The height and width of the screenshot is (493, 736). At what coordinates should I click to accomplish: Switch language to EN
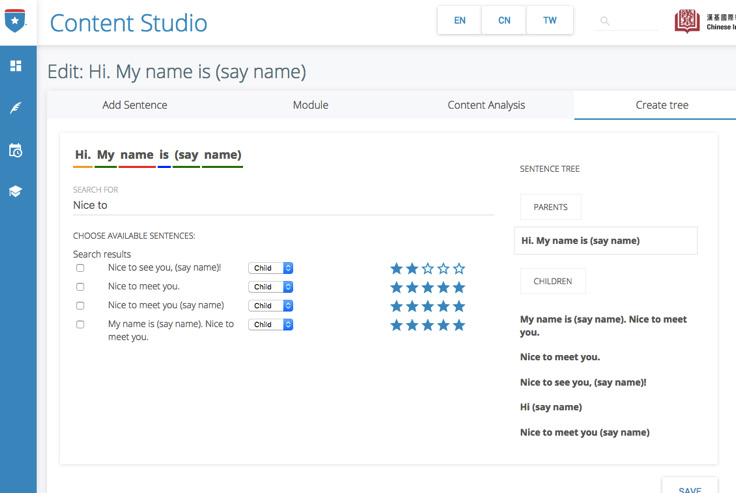pos(460,20)
